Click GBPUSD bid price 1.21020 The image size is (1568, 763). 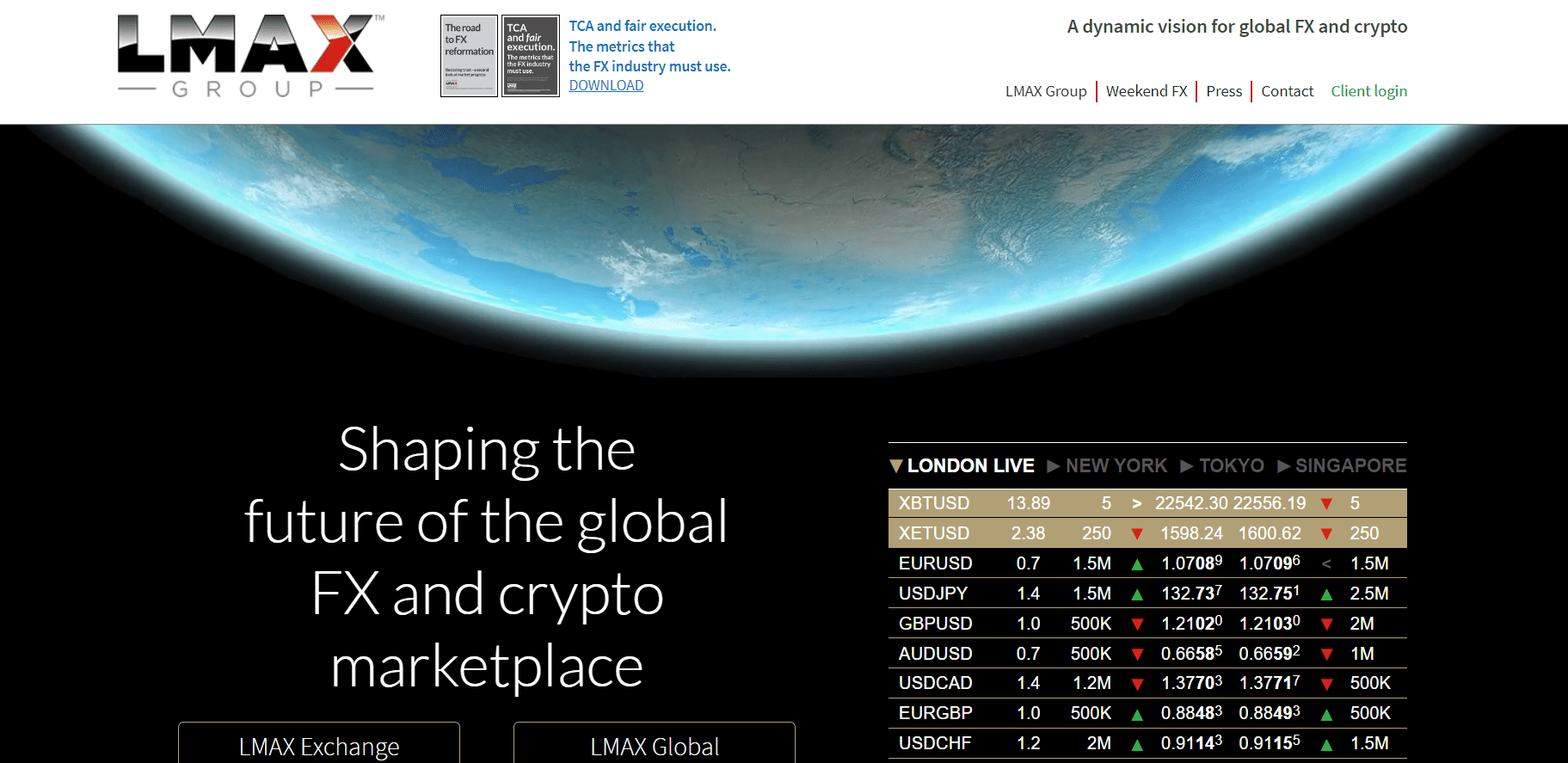pos(1192,624)
